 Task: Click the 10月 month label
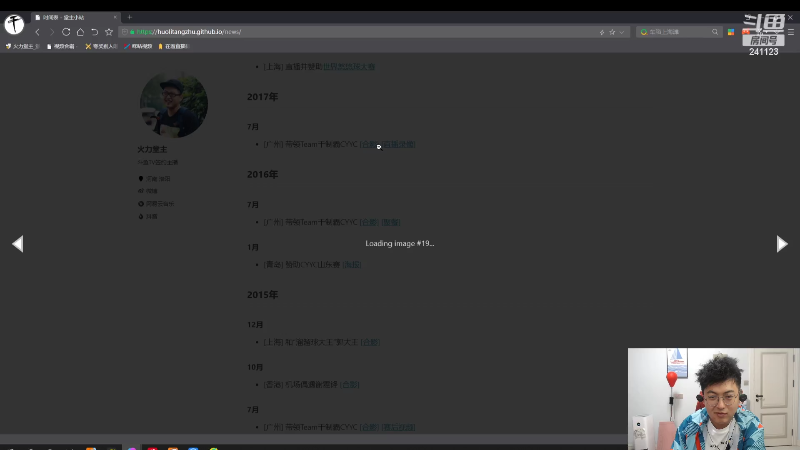click(x=255, y=367)
